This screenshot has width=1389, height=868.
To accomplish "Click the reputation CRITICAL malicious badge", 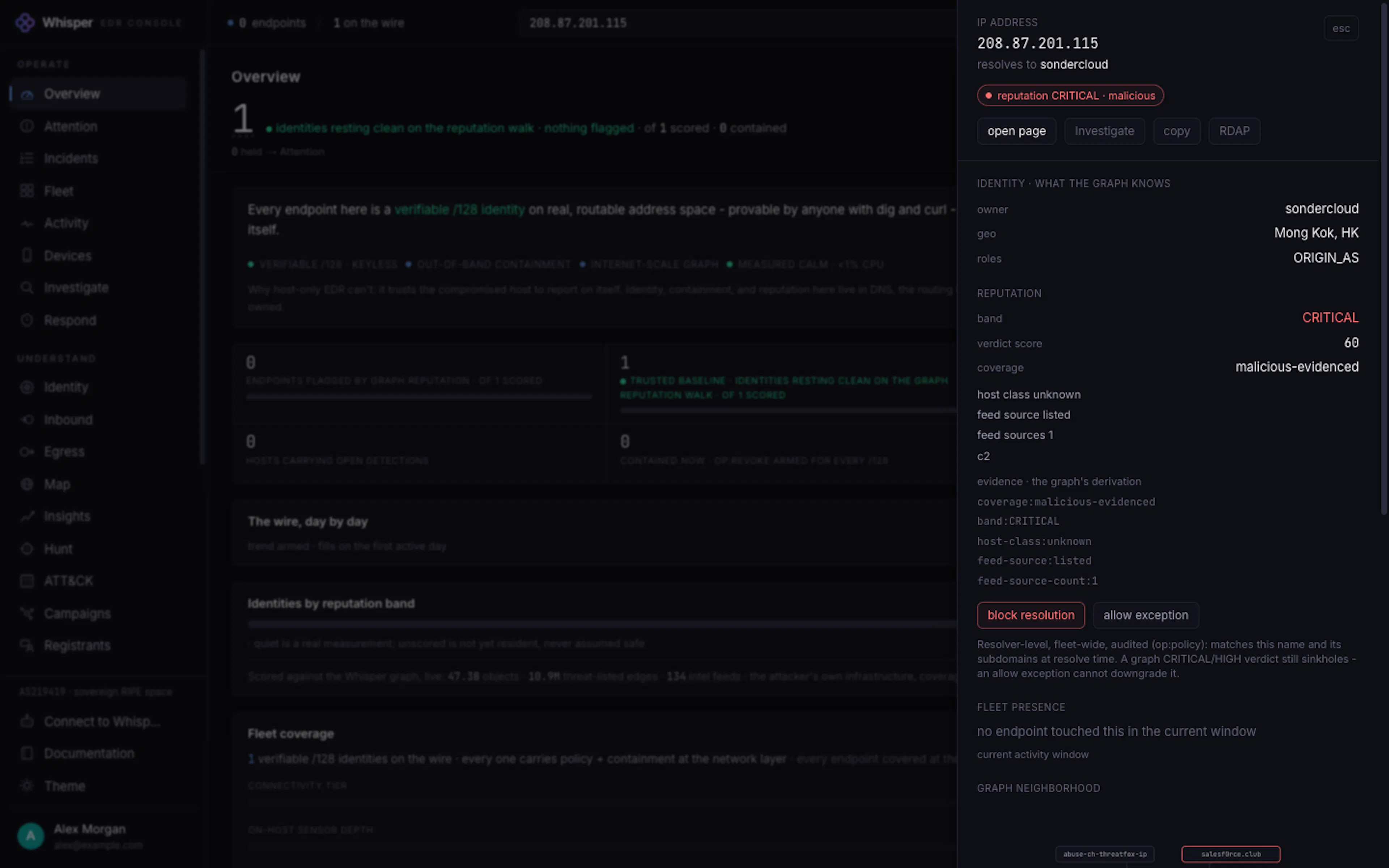I will click(1070, 95).
